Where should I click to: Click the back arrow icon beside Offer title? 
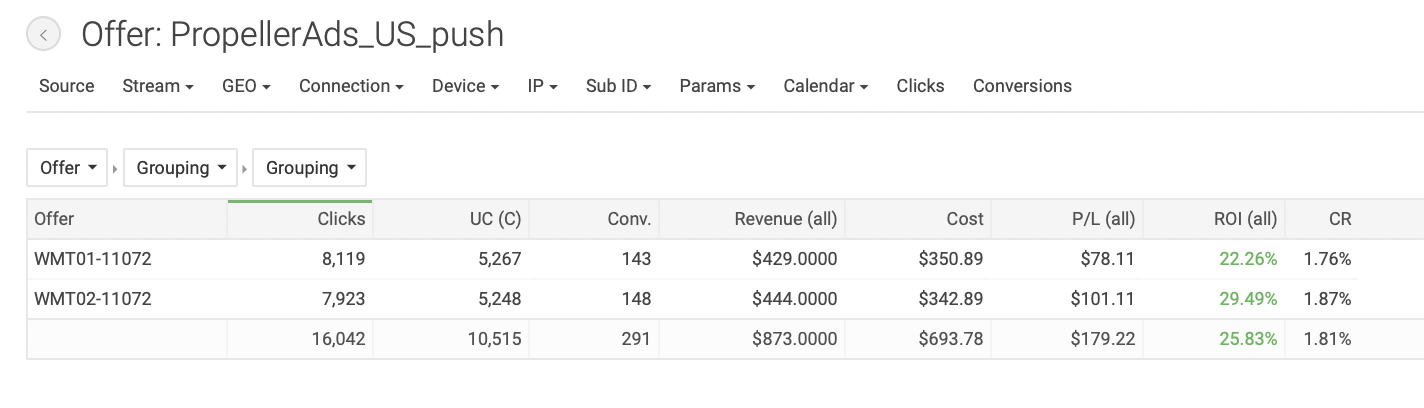43,35
